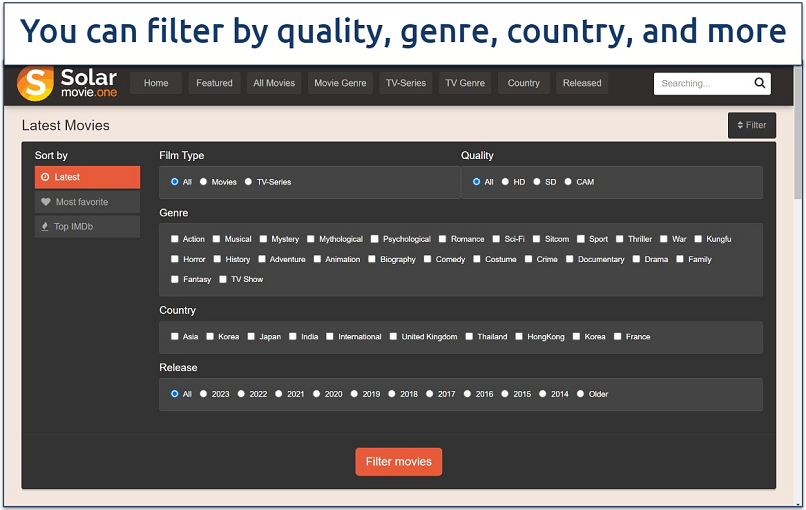Click the Home navigation link
Image resolution: width=806 pixels, height=510 pixels.
156,84
